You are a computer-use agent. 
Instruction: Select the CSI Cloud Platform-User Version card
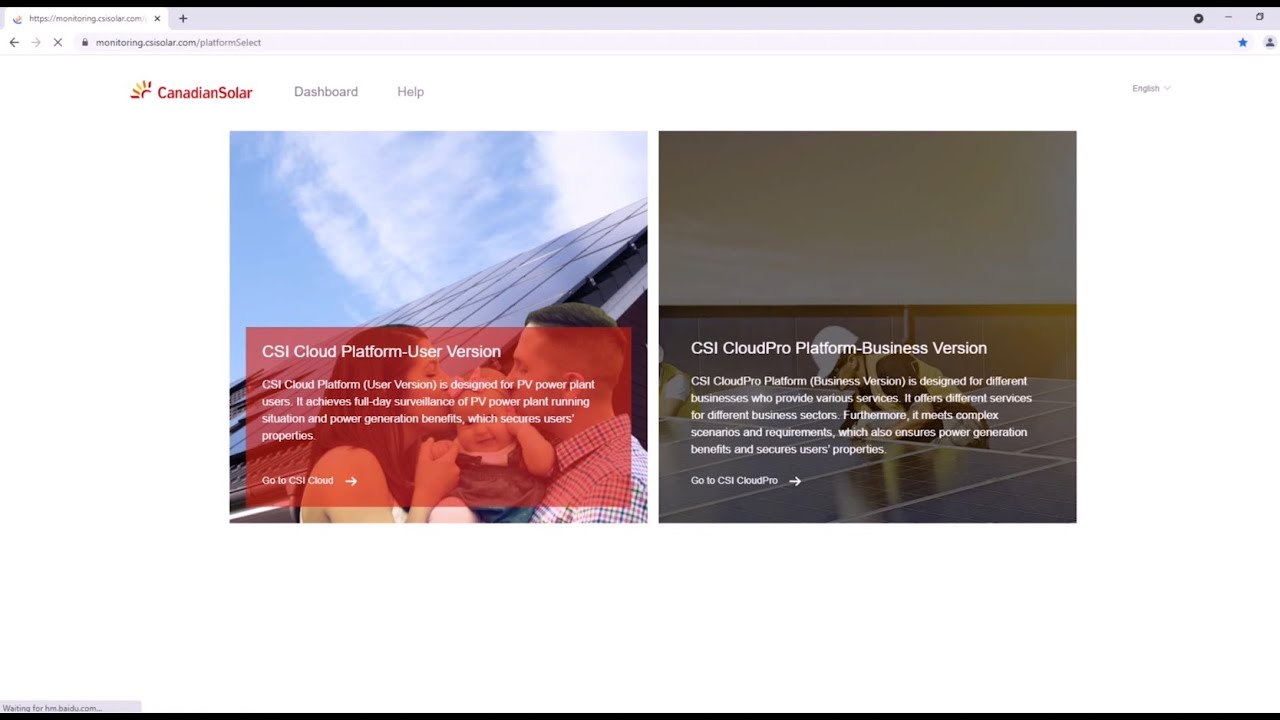tap(438, 327)
